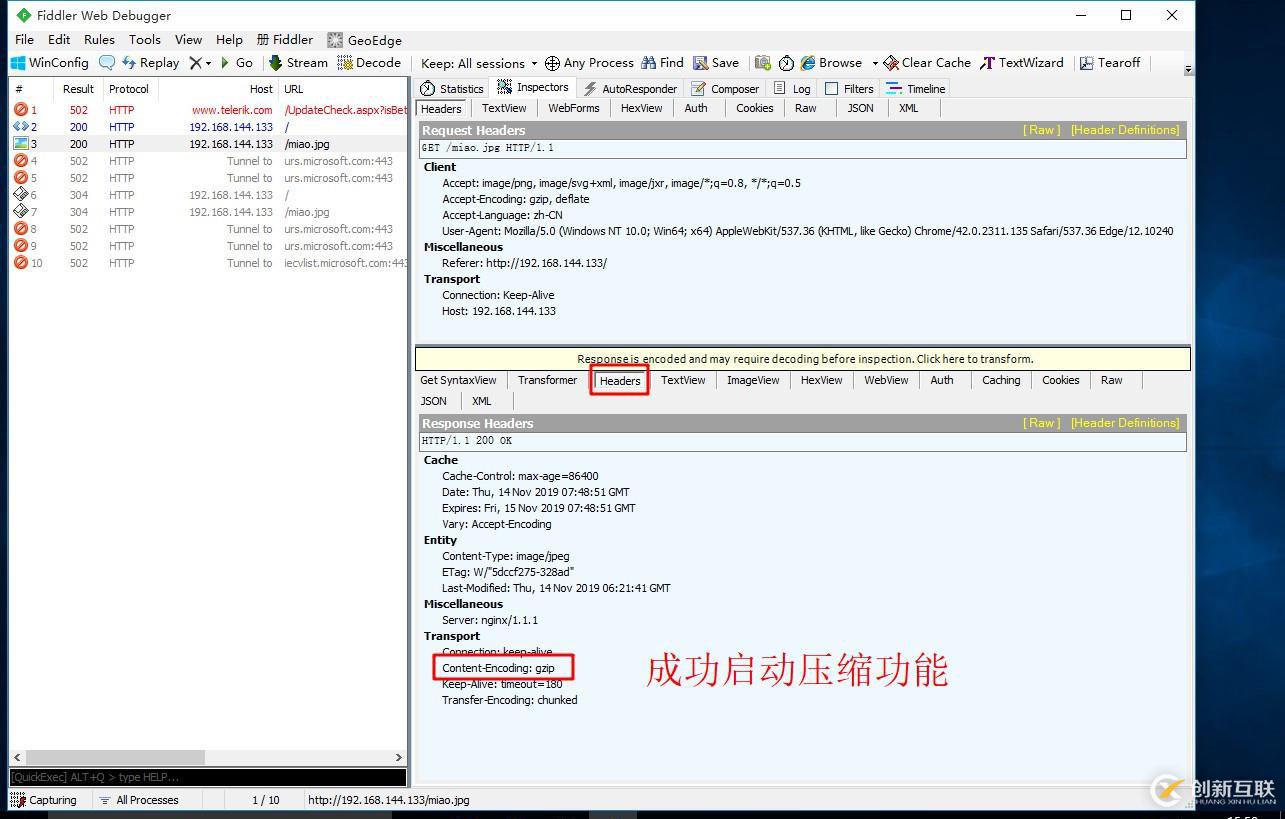Open the Rules menu
This screenshot has width=1285, height=819.
click(x=99, y=40)
